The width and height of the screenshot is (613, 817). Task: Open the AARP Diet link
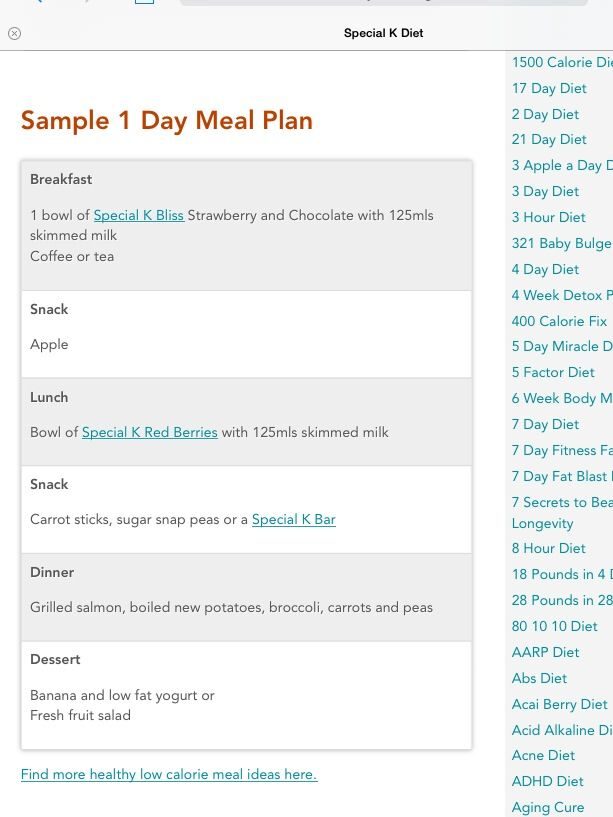(x=545, y=652)
